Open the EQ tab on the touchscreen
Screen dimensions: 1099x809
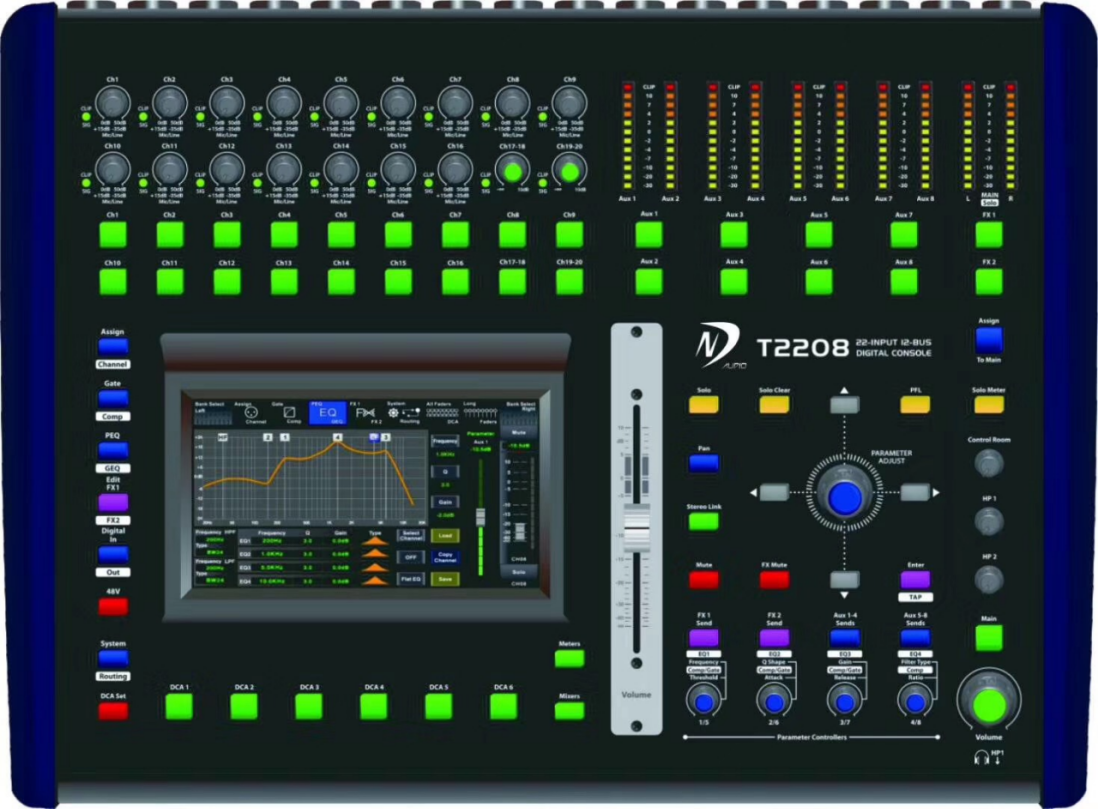coord(327,413)
